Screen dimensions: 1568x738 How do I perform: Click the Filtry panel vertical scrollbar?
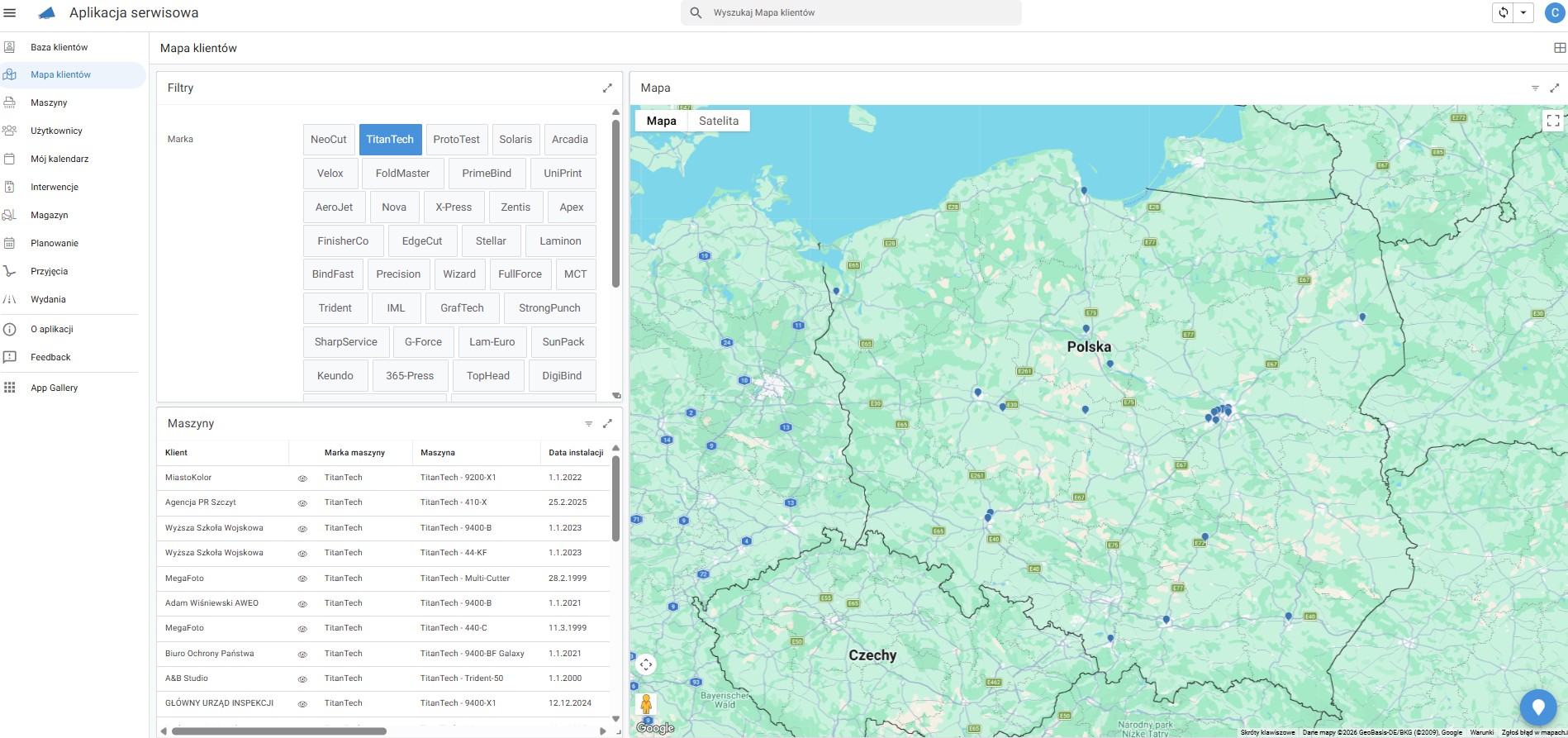click(615, 203)
